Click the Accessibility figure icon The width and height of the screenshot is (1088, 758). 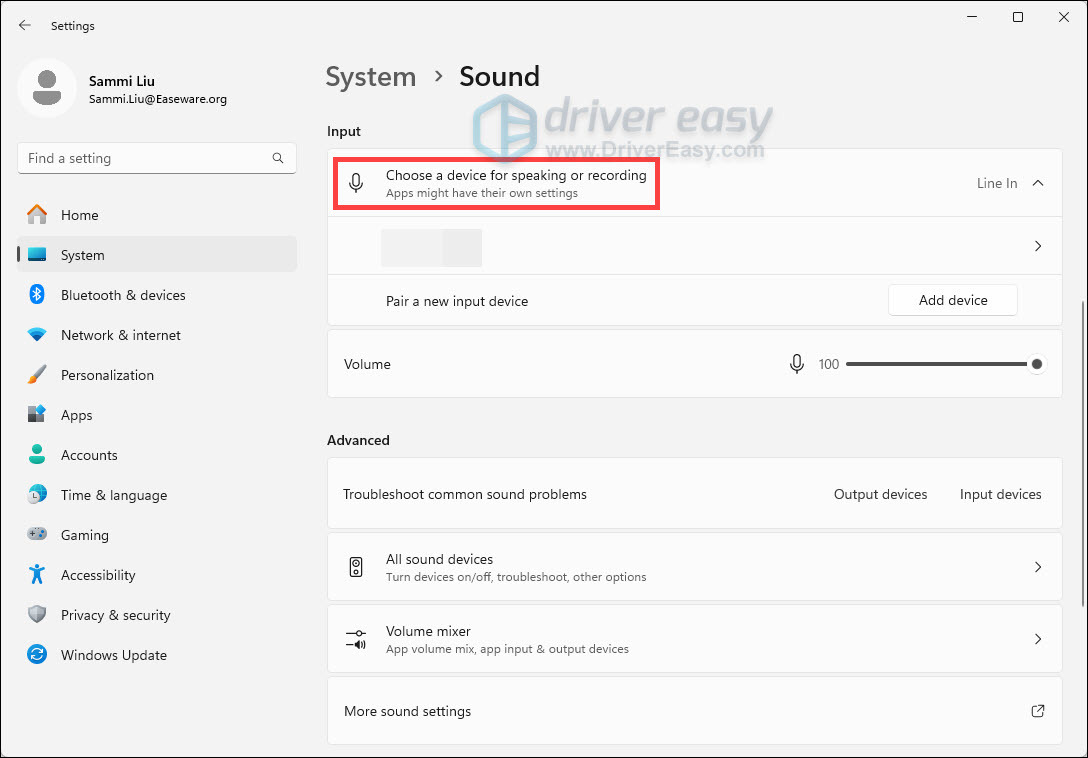(37, 574)
